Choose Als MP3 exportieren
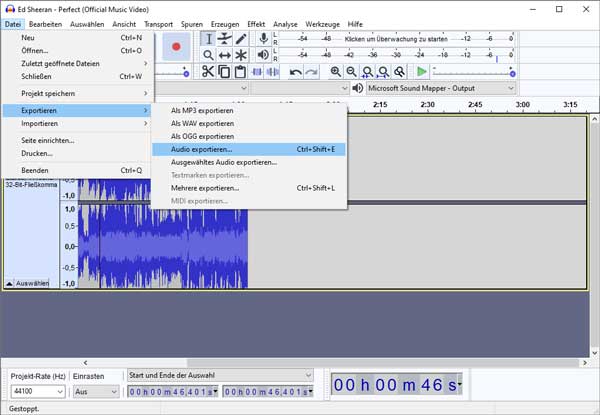 249,111
